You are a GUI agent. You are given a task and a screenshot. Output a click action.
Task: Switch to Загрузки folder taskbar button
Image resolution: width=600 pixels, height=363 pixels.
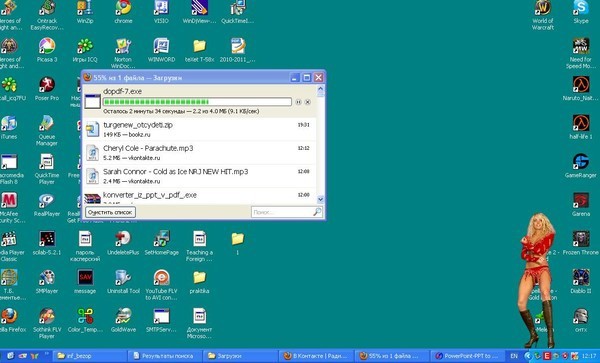240,356
